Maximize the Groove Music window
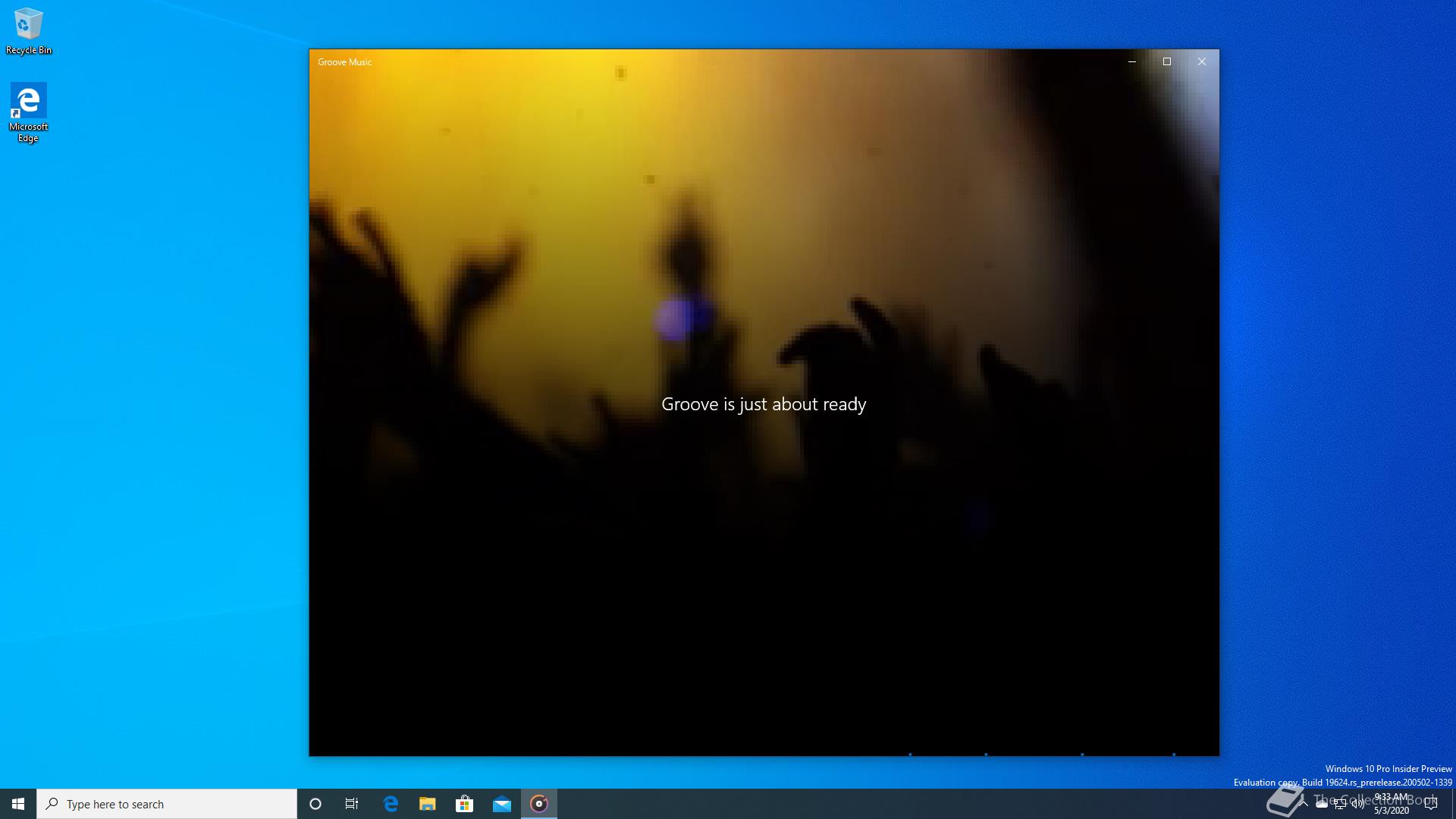This screenshot has width=1456, height=819. (x=1167, y=61)
